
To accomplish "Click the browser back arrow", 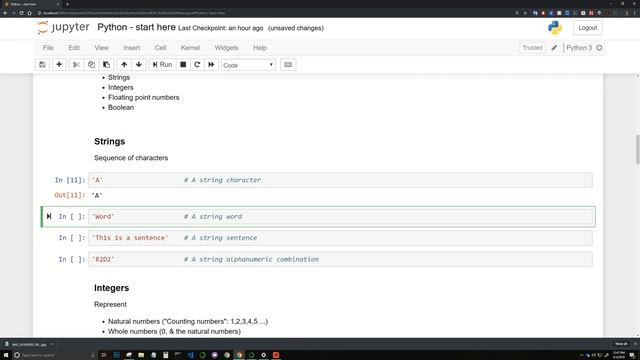I will point(5,13).
